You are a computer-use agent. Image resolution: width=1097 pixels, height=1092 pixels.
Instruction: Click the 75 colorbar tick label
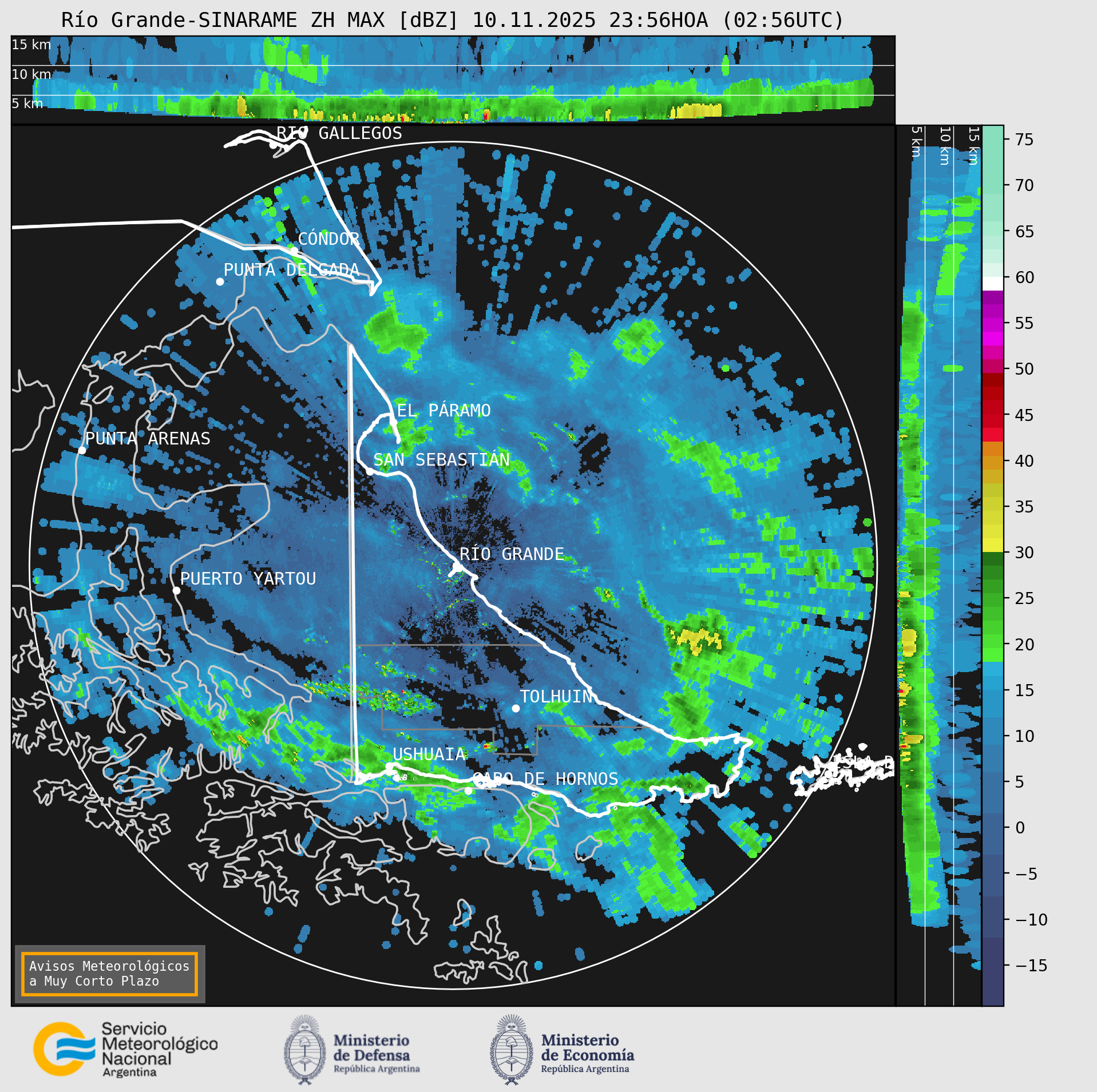point(1024,140)
